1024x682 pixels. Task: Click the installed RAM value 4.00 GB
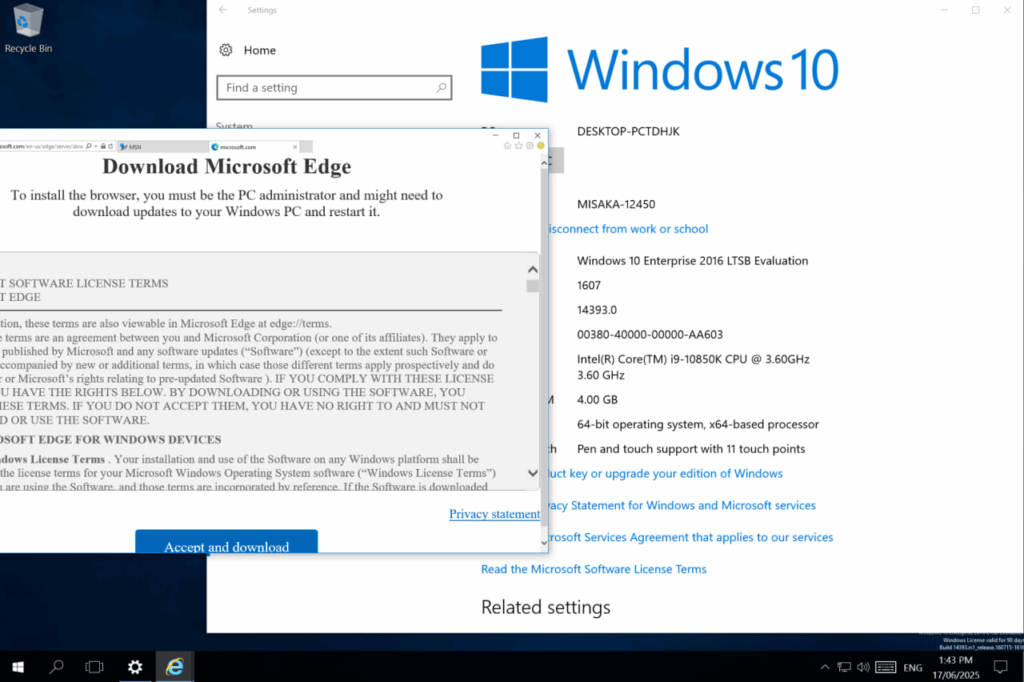click(x=597, y=400)
